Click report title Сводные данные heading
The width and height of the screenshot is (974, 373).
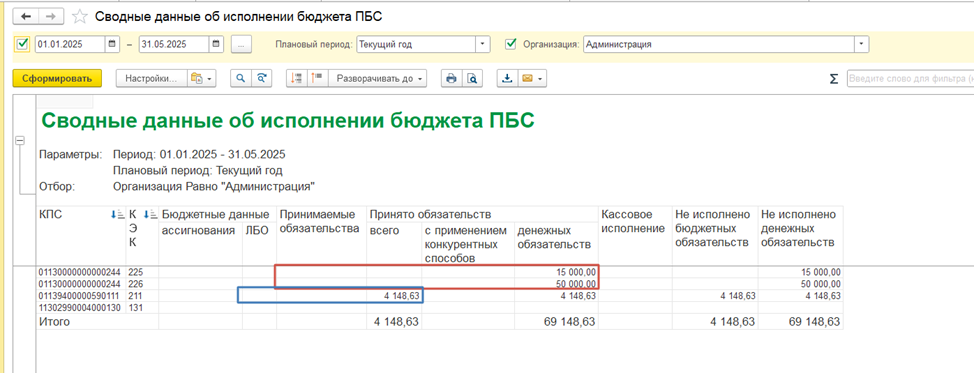point(288,120)
